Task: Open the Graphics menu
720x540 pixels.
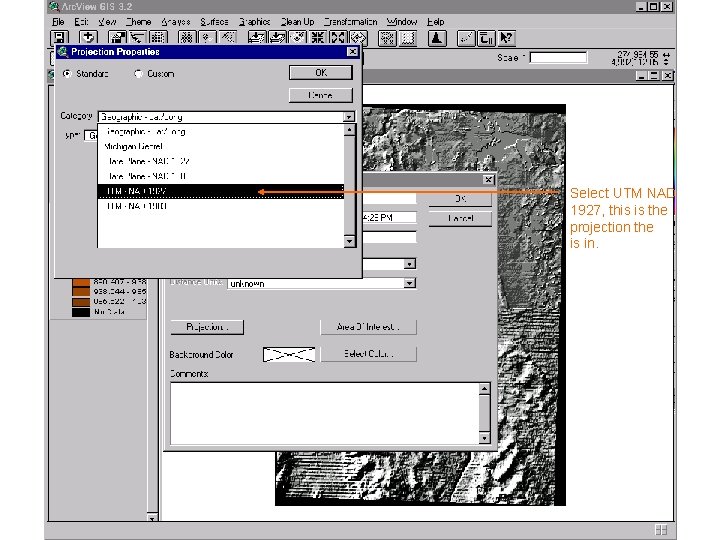Action: (x=254, y=22)
